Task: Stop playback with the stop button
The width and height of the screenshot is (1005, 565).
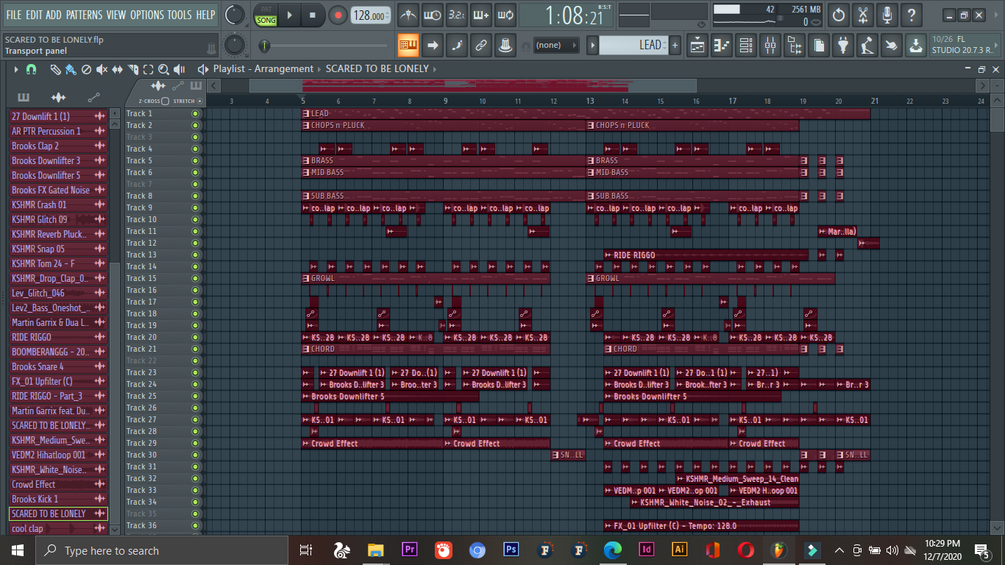Action: click(x=312, y=15)
